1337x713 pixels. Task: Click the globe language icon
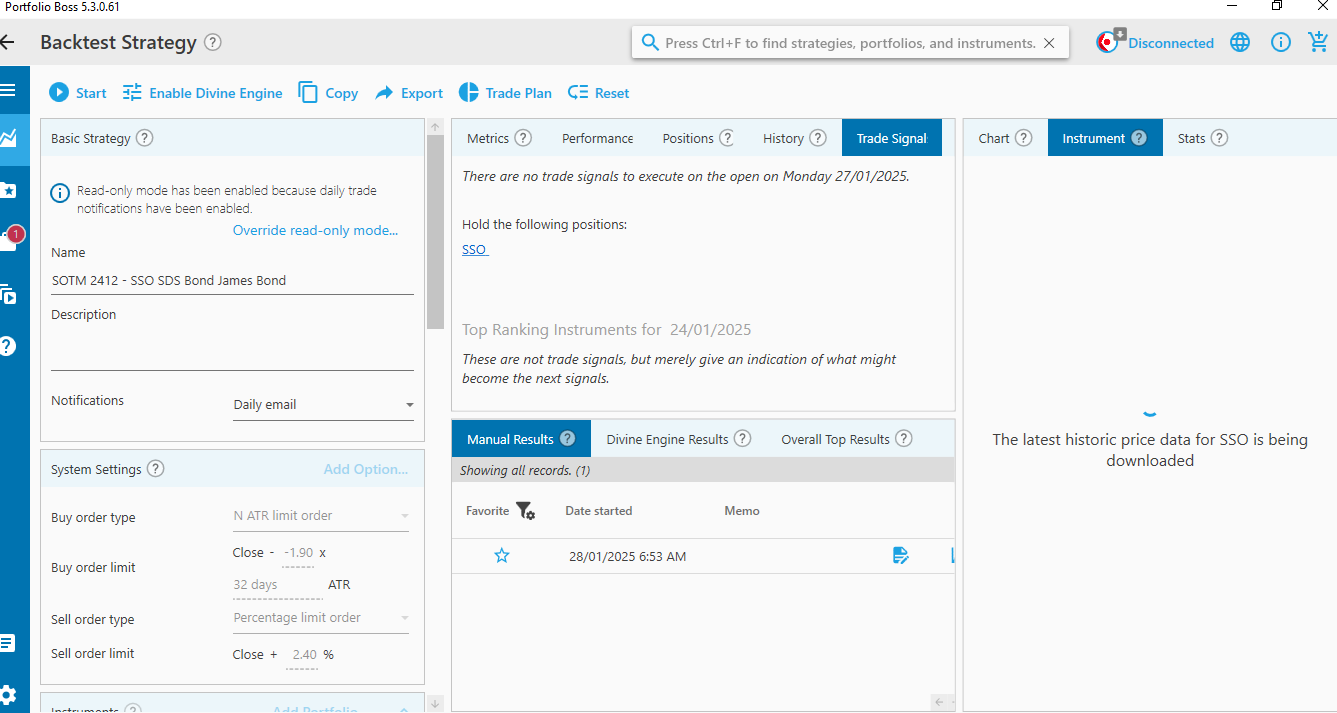(1240, 42)
